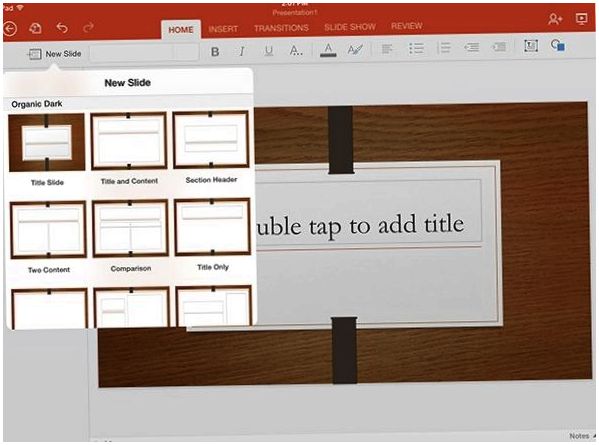Open the numbered list options
The height and width of the screenshot is (445, 599).
pyautogui.click(x=444, y=48)
